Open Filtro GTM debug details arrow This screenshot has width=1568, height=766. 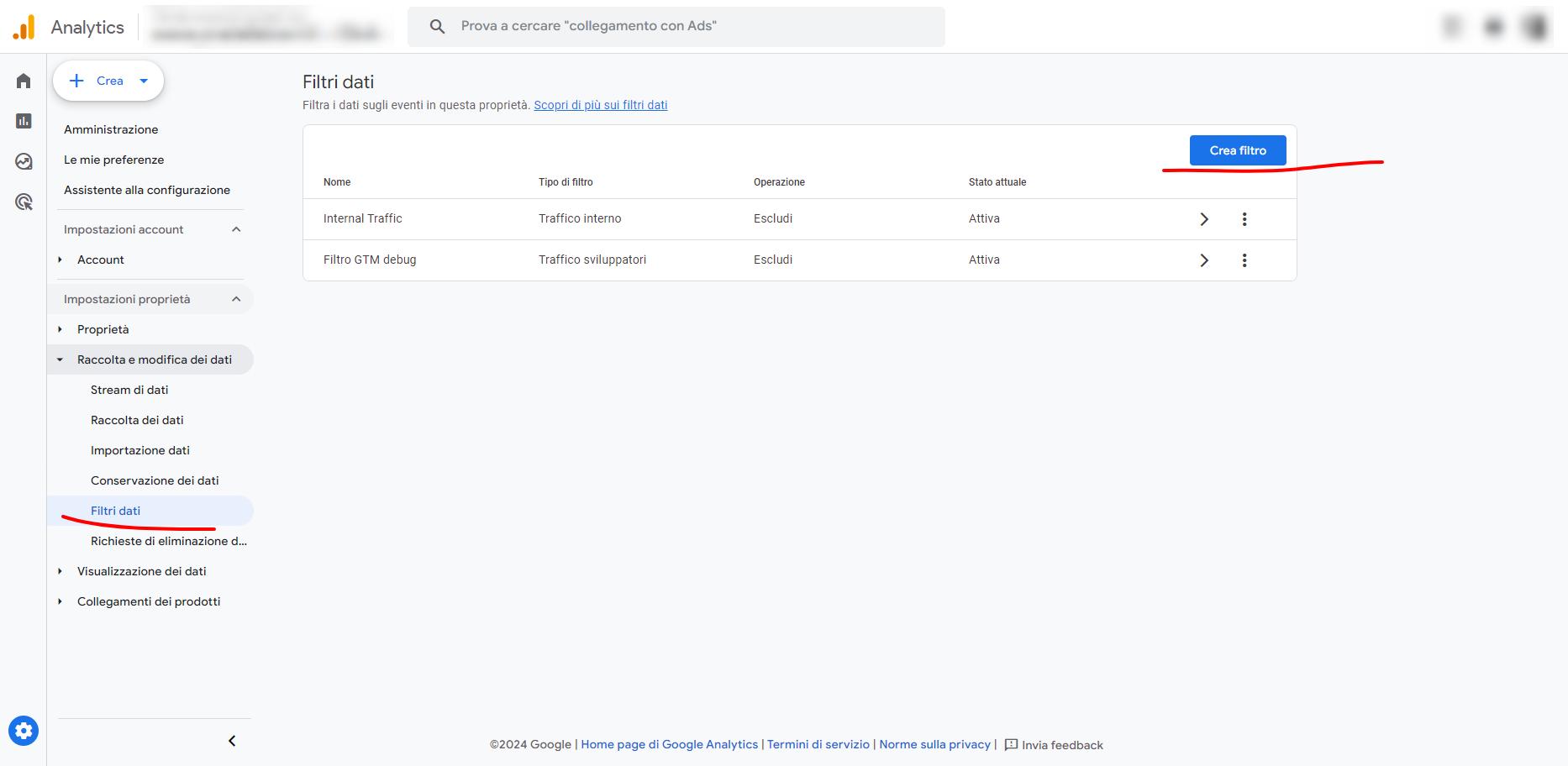(x=1204, y=260)
